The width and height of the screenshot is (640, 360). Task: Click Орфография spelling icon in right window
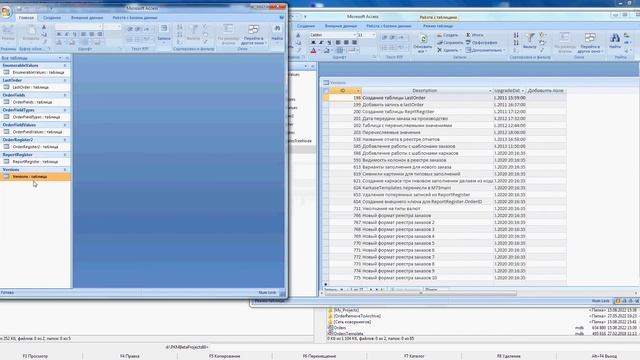(x=468, y=42)
